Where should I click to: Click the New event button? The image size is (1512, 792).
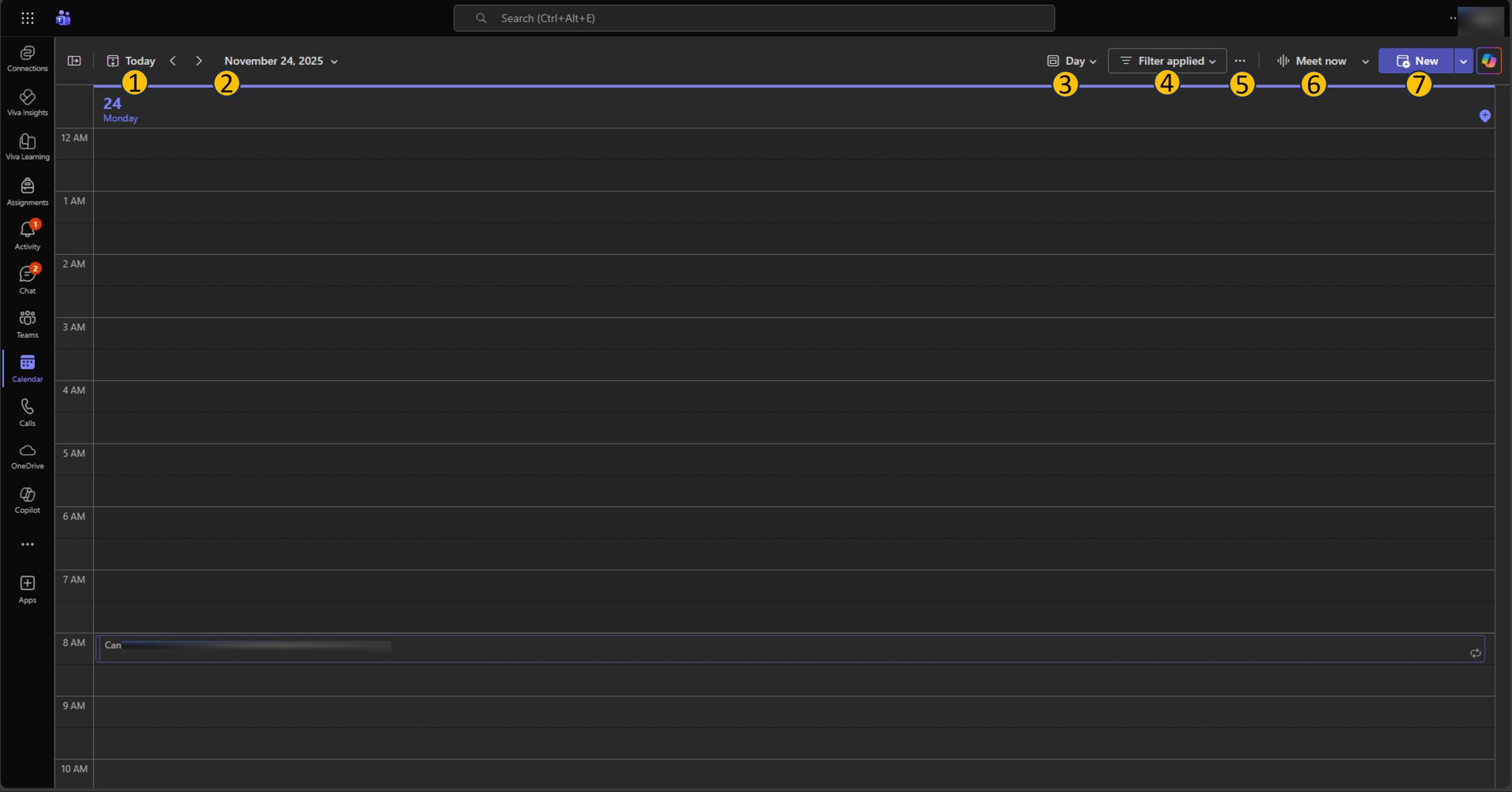click(1416, 61)
